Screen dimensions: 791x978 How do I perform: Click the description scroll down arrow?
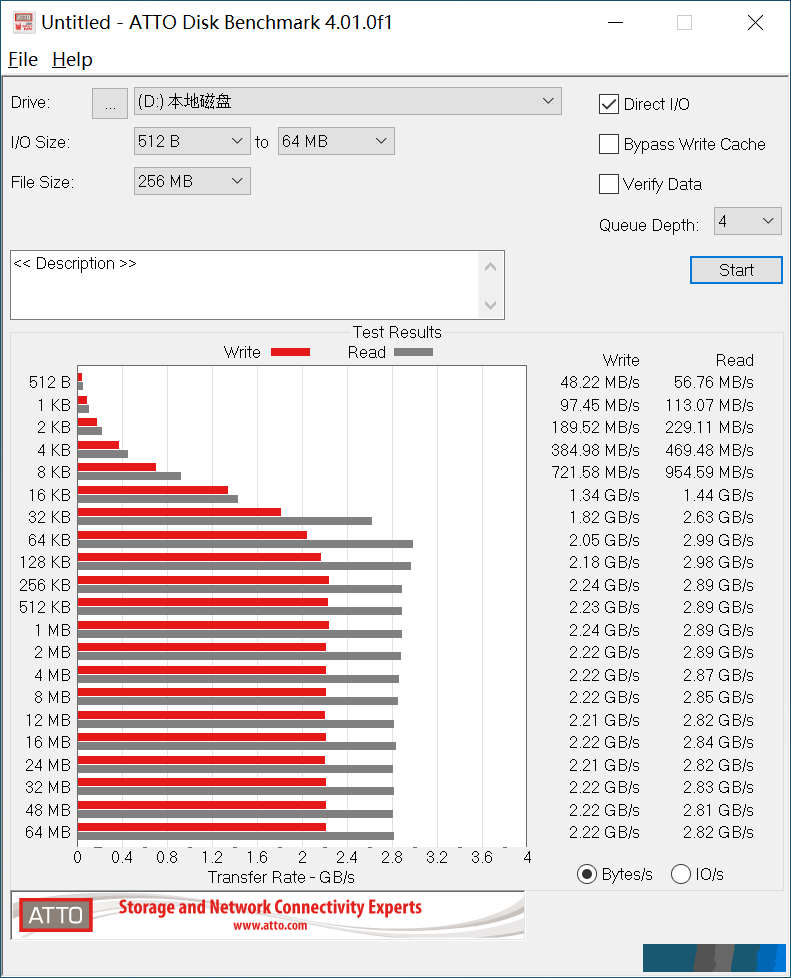[490, 305]
